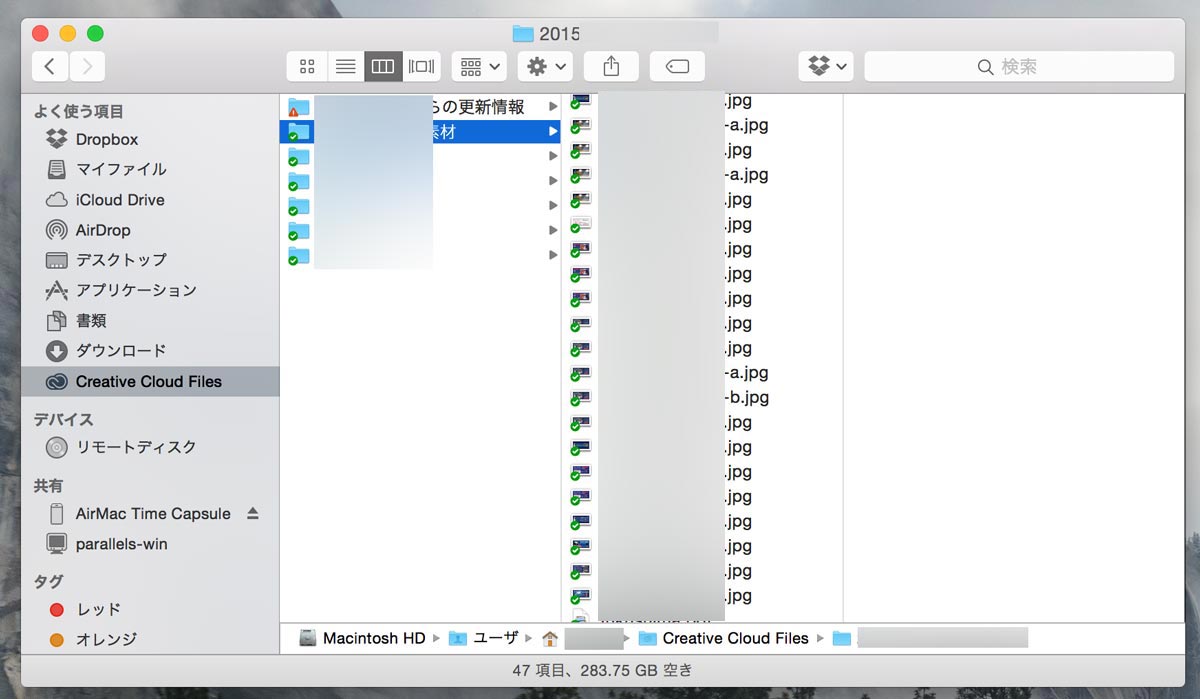Viewport: 1200px width, 699px height.
Task: Open デスクトップ in the sidebar
Action: click(150, 260)
